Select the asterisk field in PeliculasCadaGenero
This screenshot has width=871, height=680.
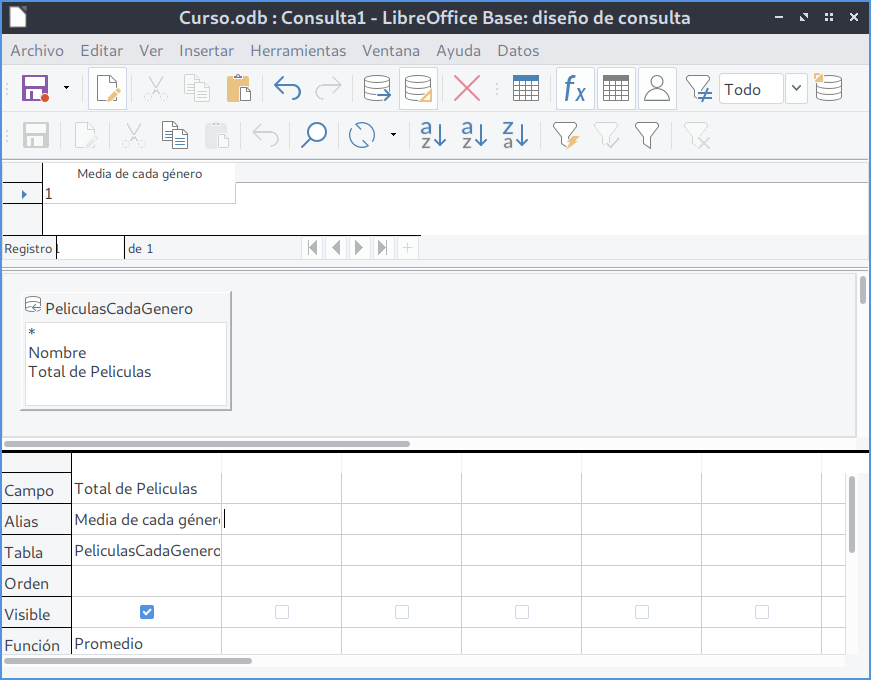[x=32, y=332]
